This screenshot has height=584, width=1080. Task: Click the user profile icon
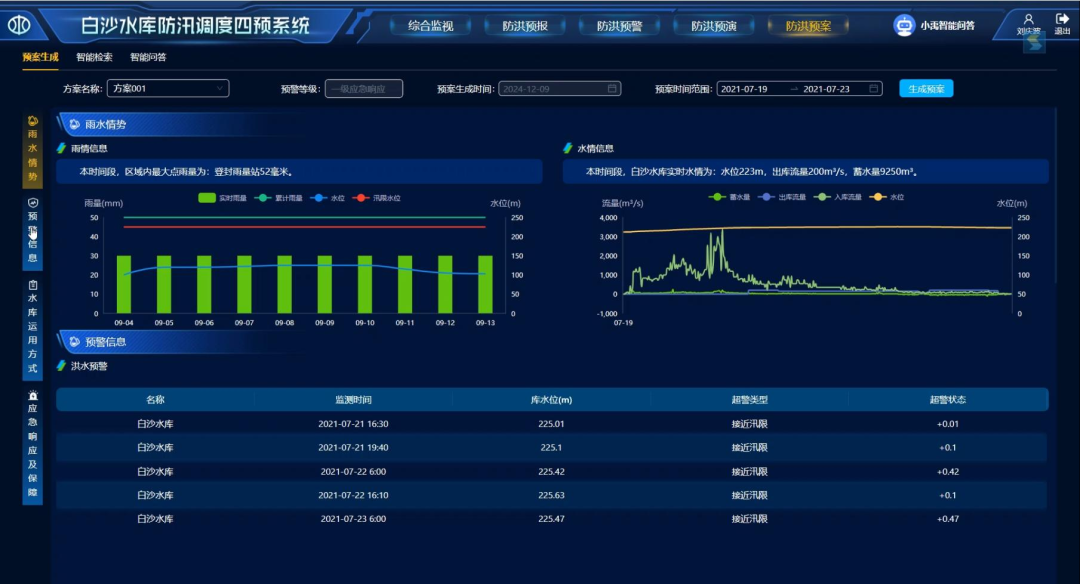(x=1028, y=19)
